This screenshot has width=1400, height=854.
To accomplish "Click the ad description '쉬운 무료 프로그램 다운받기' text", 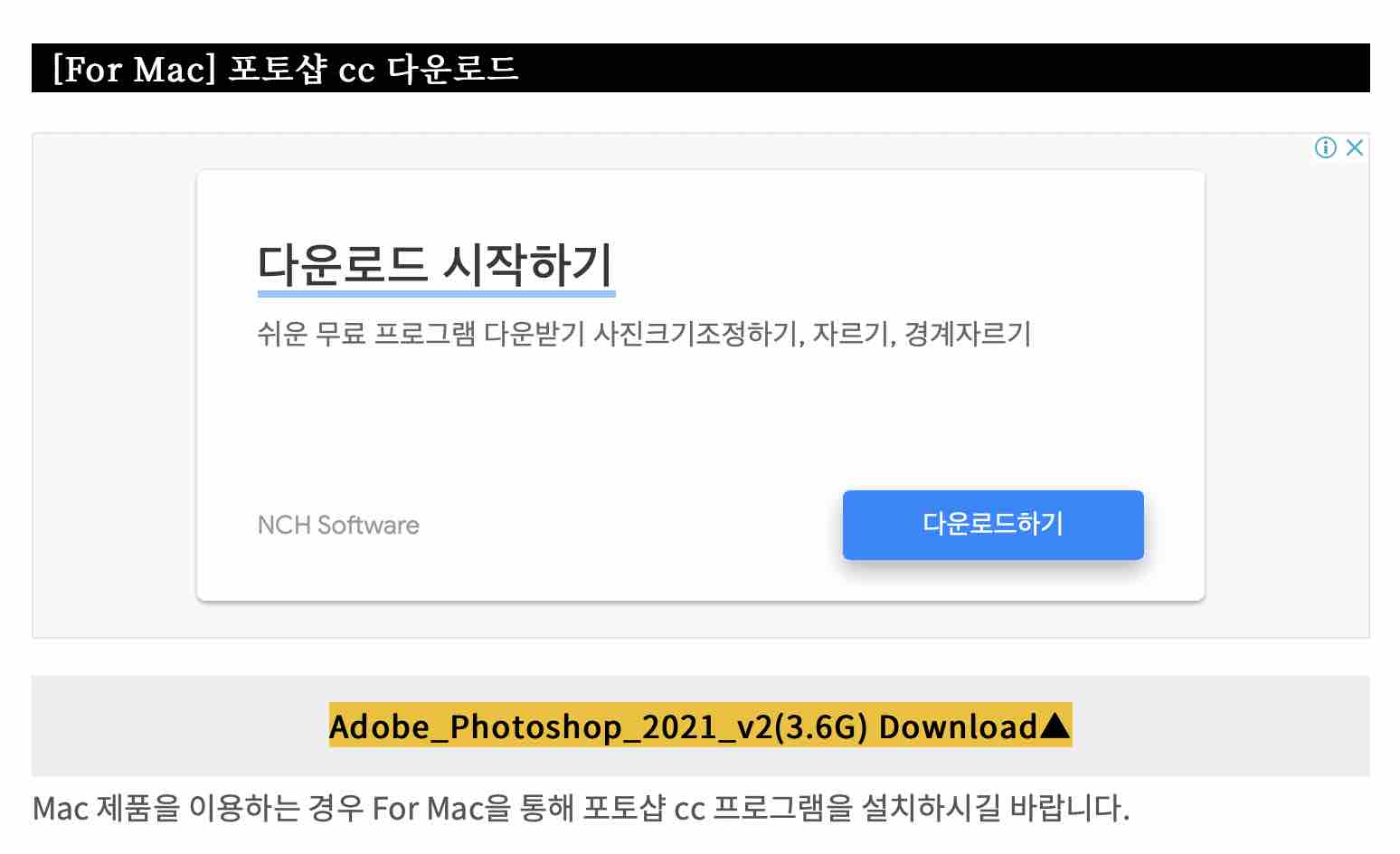I will pos(644,334).
